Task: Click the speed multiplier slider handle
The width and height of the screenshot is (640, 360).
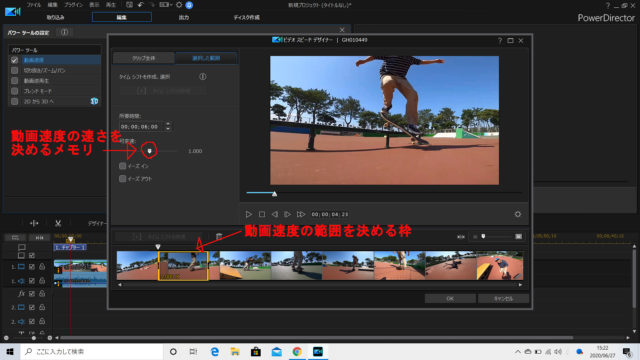Action: 149,151
